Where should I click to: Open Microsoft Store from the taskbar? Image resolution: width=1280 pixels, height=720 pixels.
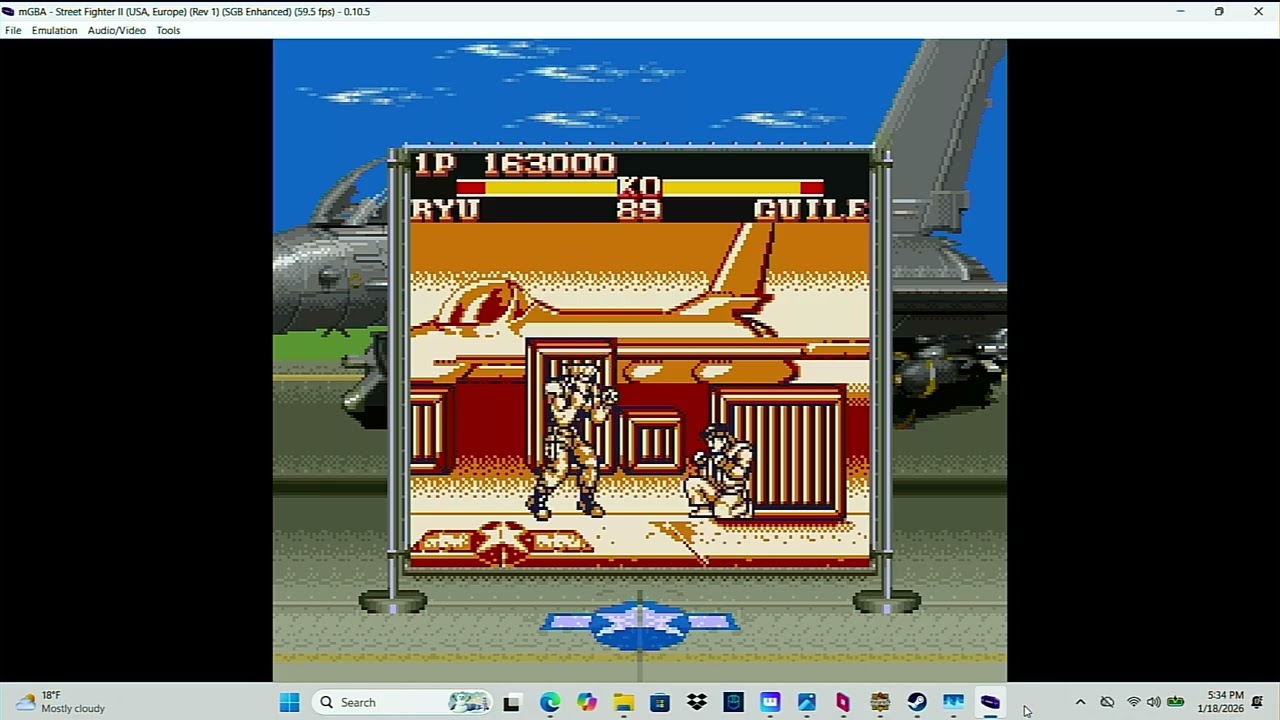click(660, 702)
